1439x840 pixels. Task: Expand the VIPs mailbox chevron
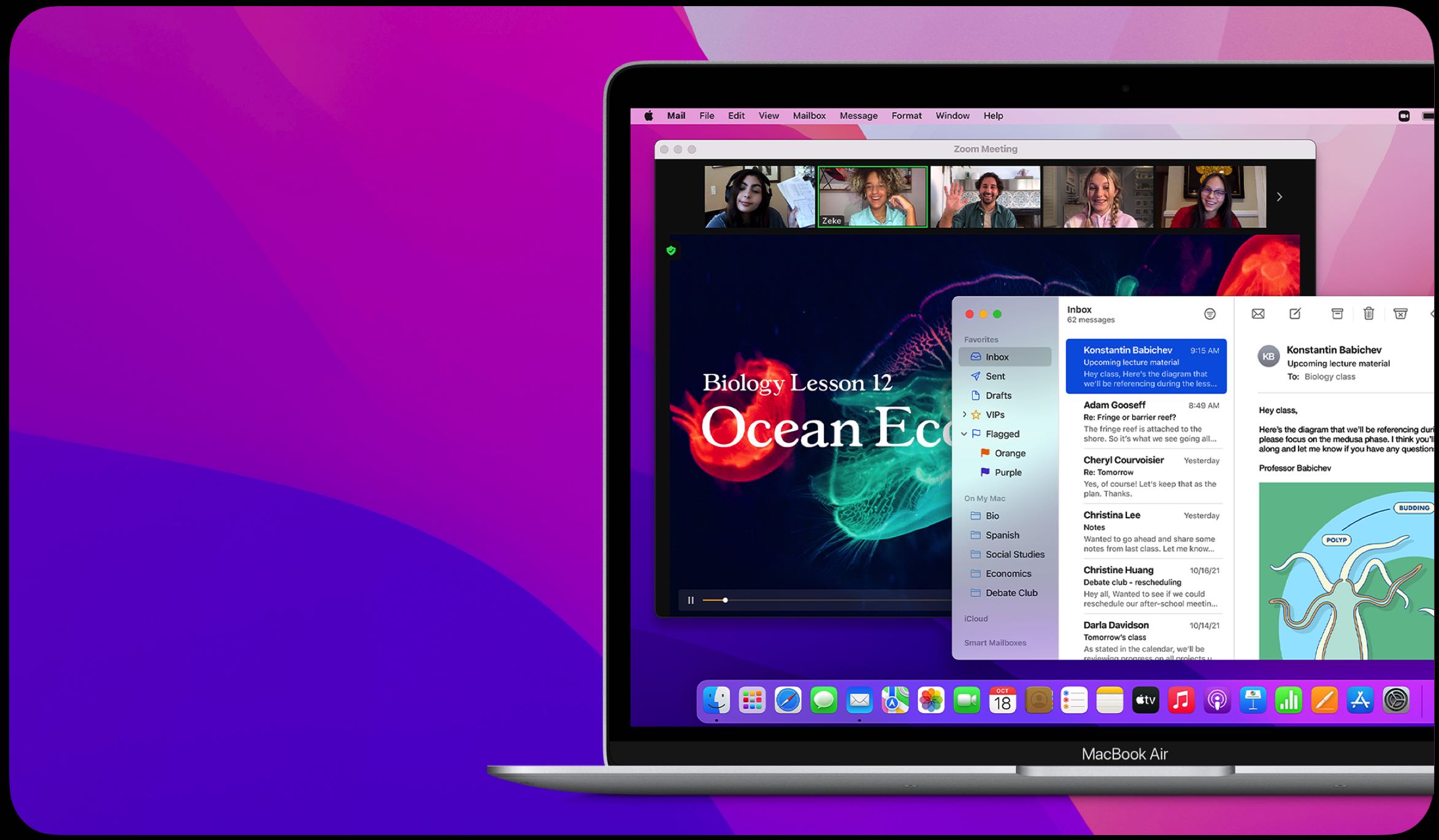pyautogui.click(x=964, y=414)
